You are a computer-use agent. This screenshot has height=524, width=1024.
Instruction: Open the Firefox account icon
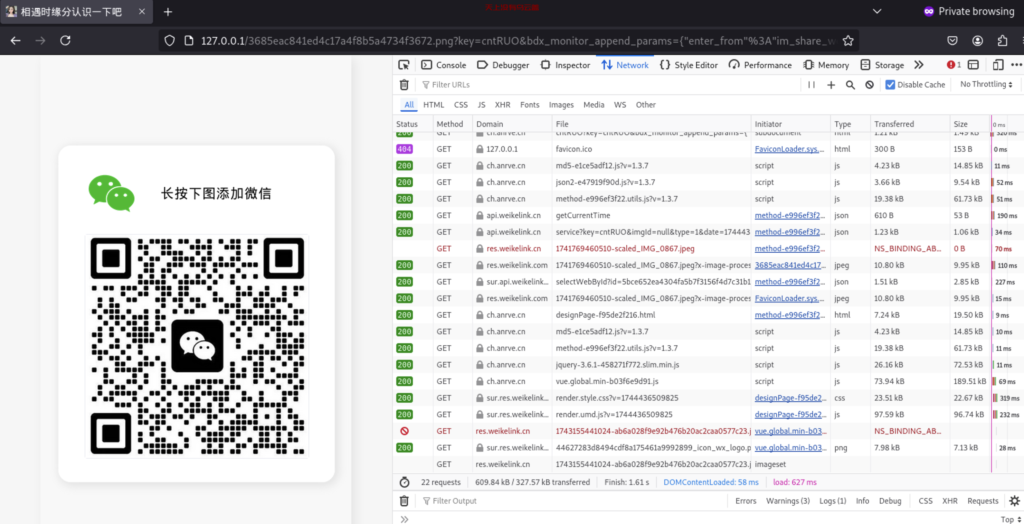coord(977,41)
